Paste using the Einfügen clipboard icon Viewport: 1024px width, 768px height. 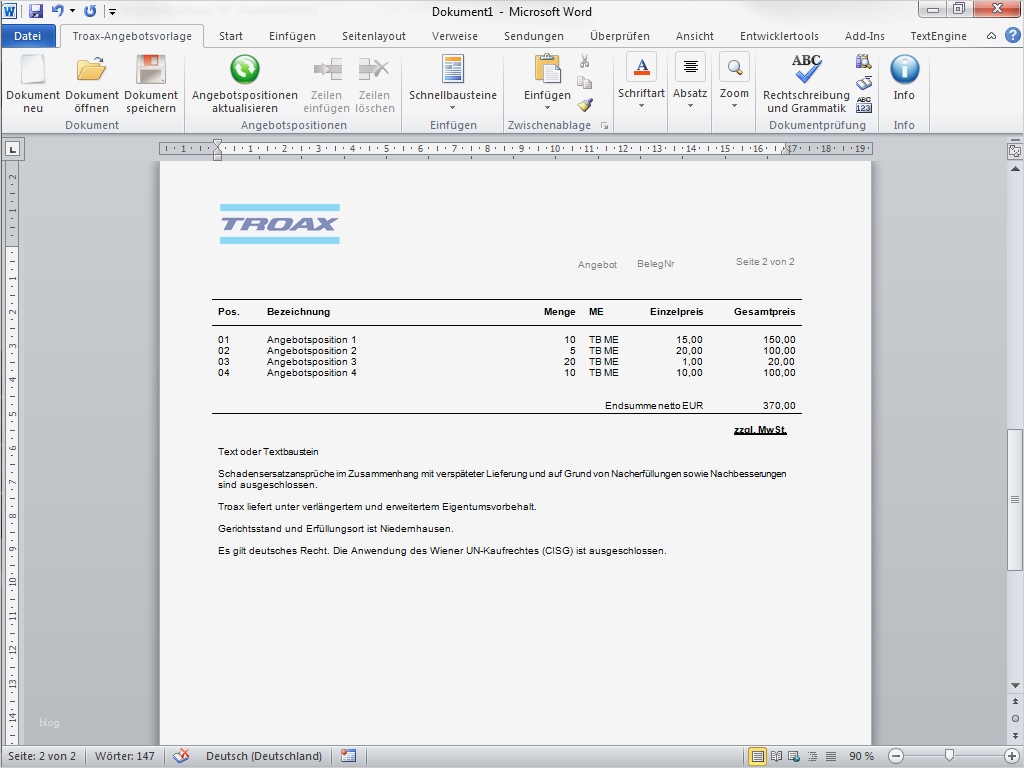coord(547,71)
